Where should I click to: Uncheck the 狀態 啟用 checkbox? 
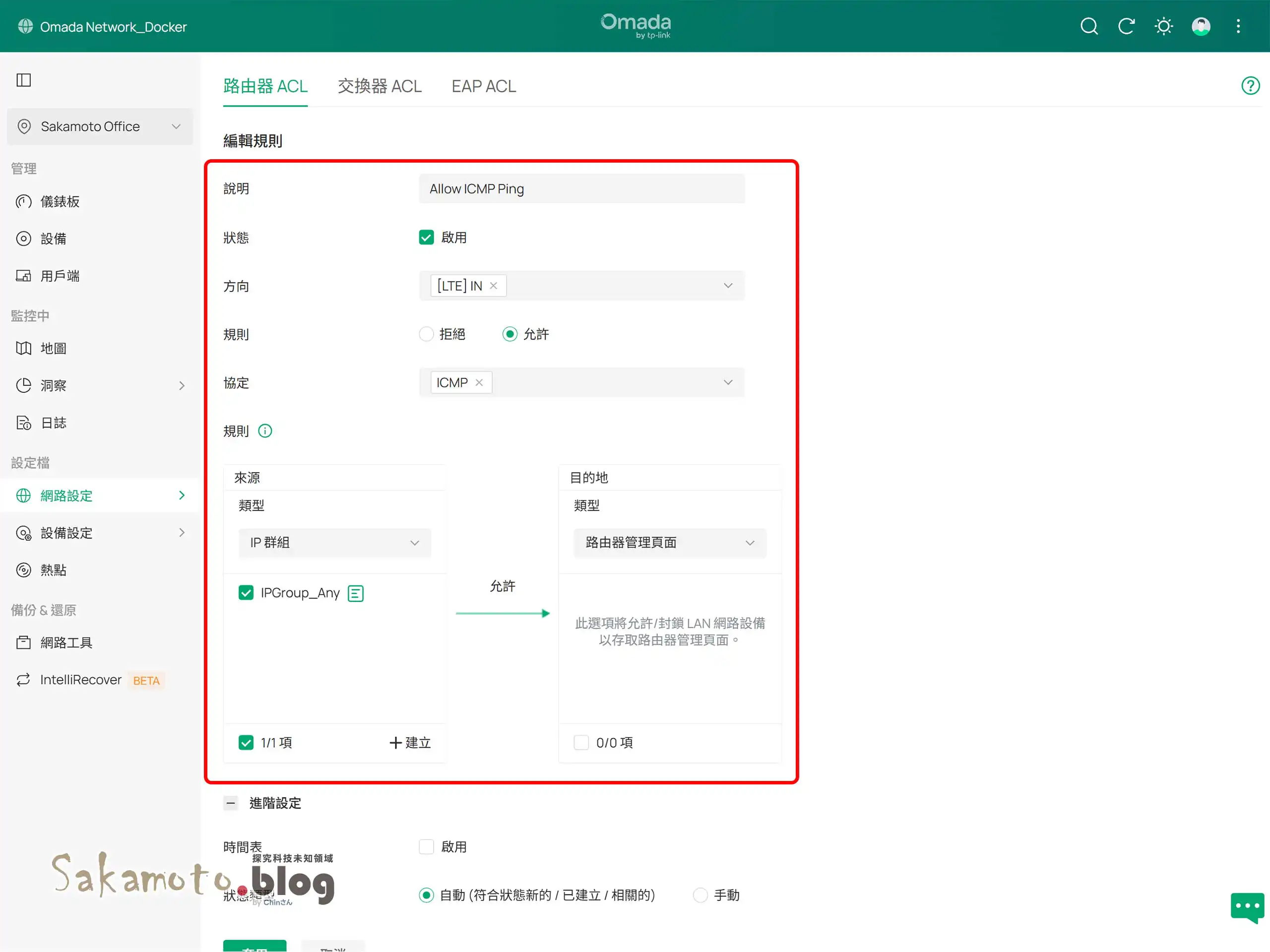[x=426, y=238]
